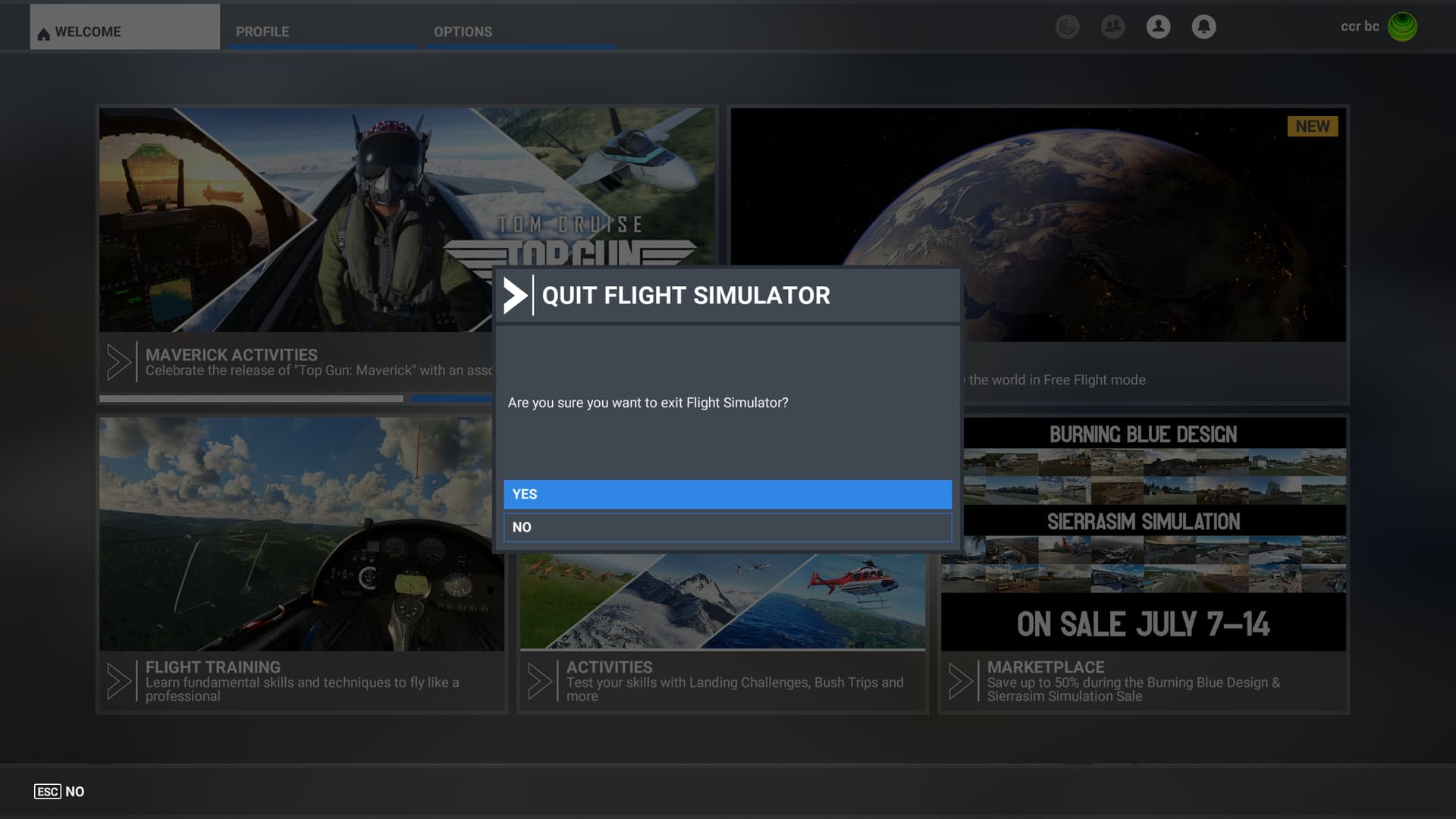Click the carousel progress bar under Maverick Activities
Viewport: 1456px width, 819px height.
(296, 397)
